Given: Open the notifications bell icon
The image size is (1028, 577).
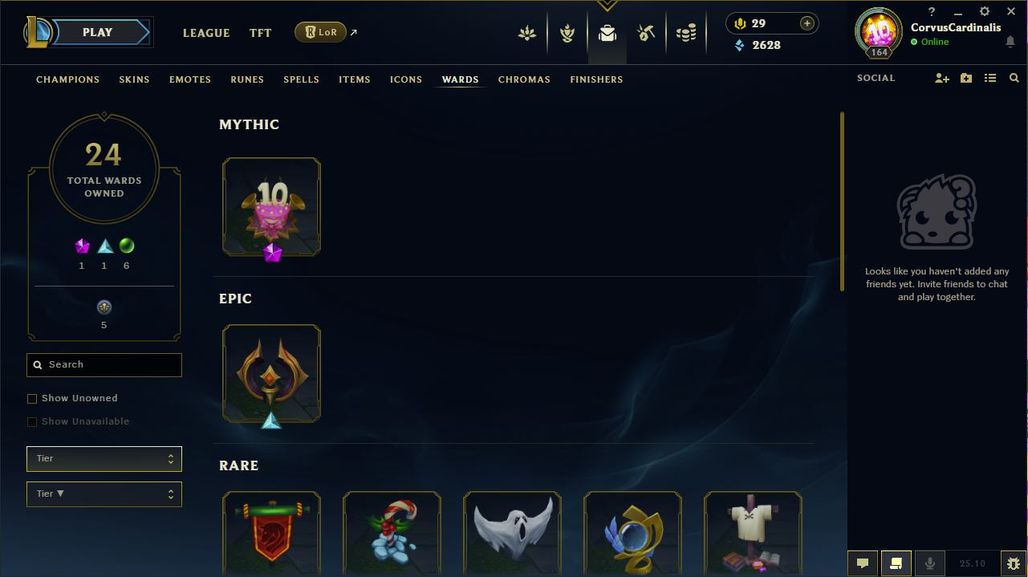Looking at the screenshot, I should tap(1010, 42).
